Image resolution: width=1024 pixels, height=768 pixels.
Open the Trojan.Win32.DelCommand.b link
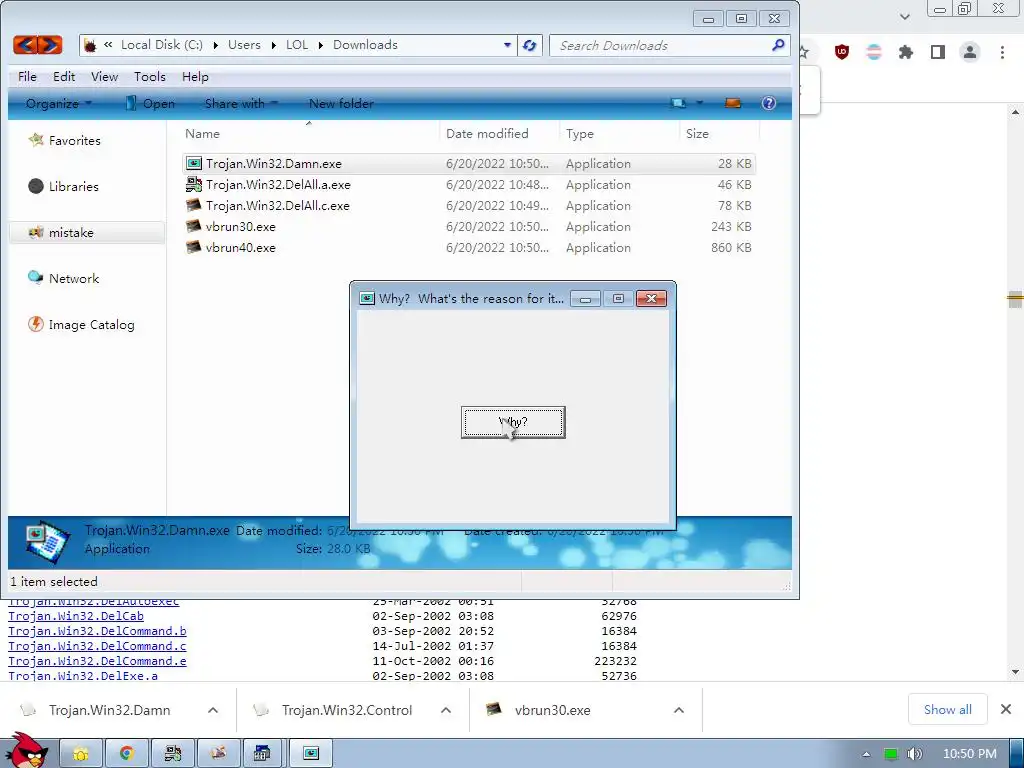pyautogui.click(x=97, y=631)
